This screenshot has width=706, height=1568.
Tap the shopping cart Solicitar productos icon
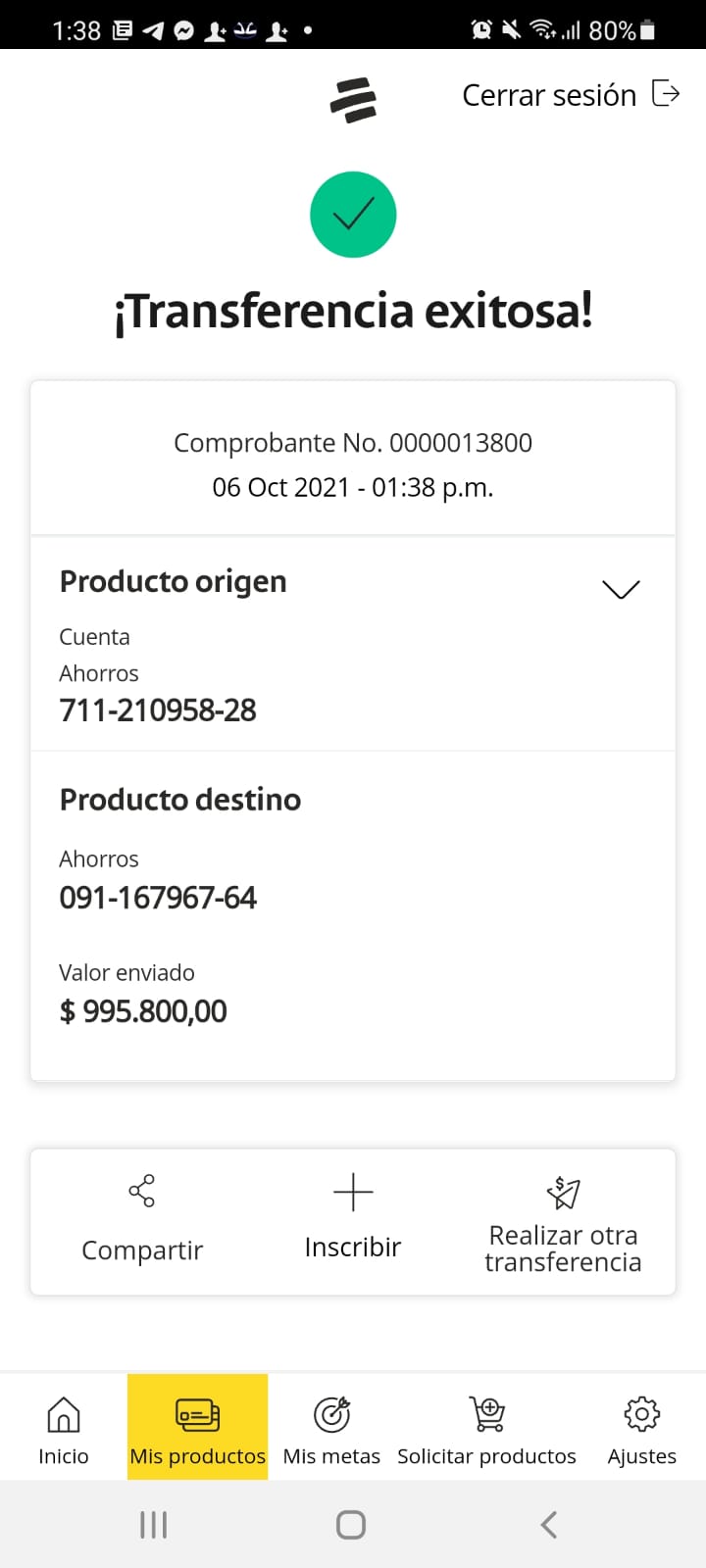click(x=486, y=1414)
